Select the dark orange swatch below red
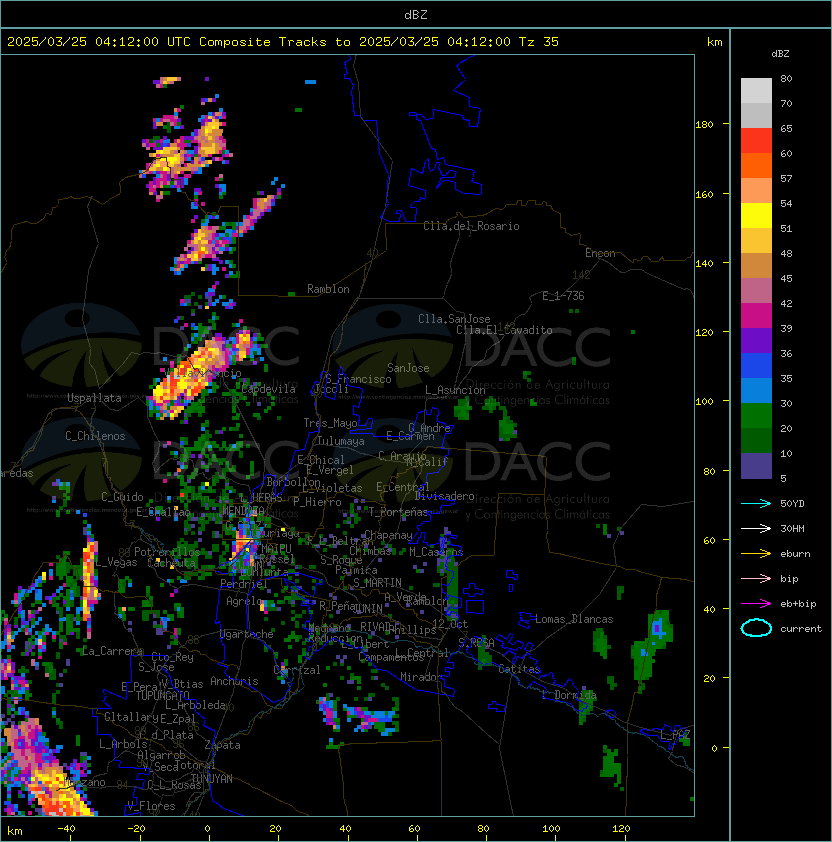The width and height of the screenshot is (832, 842). 756,166
